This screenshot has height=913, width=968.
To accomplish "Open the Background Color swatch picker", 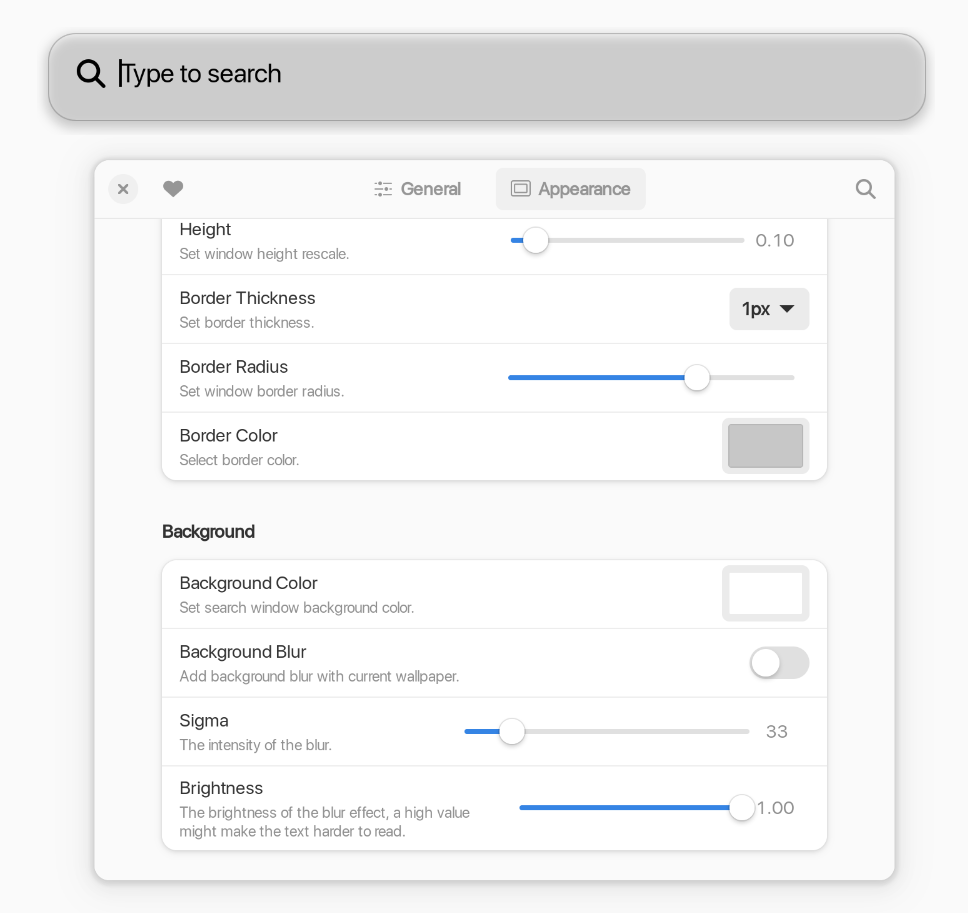I will pos(766,593).
